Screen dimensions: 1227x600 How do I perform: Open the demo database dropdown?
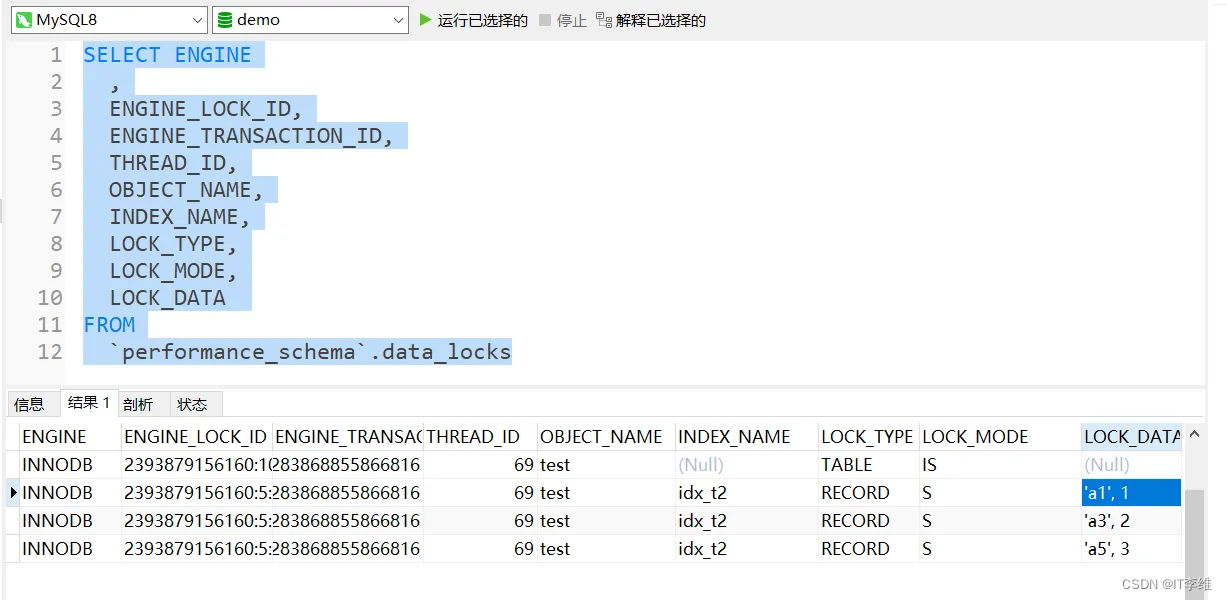(310, 20)
